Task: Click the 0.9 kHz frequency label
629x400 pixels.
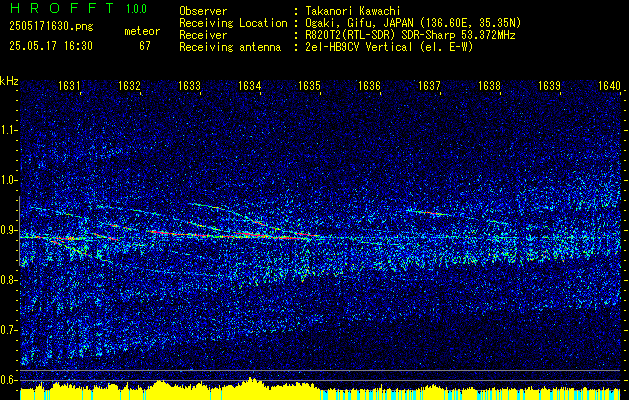Action: (8, 230)
